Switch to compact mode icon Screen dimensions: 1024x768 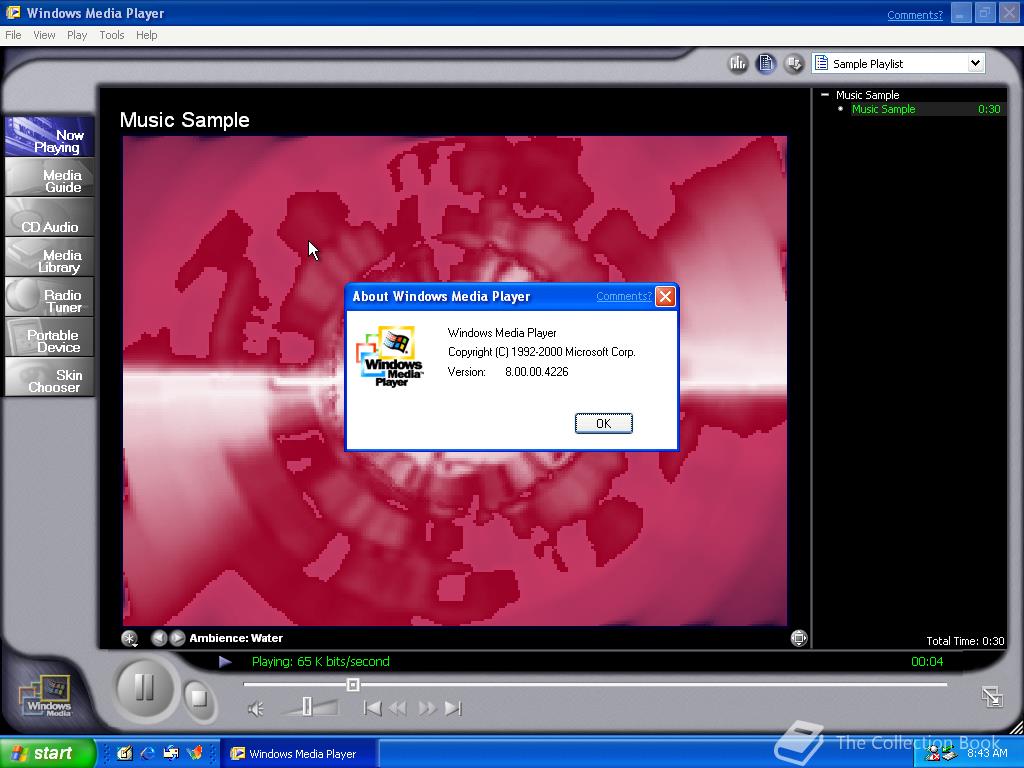(992, 696)
